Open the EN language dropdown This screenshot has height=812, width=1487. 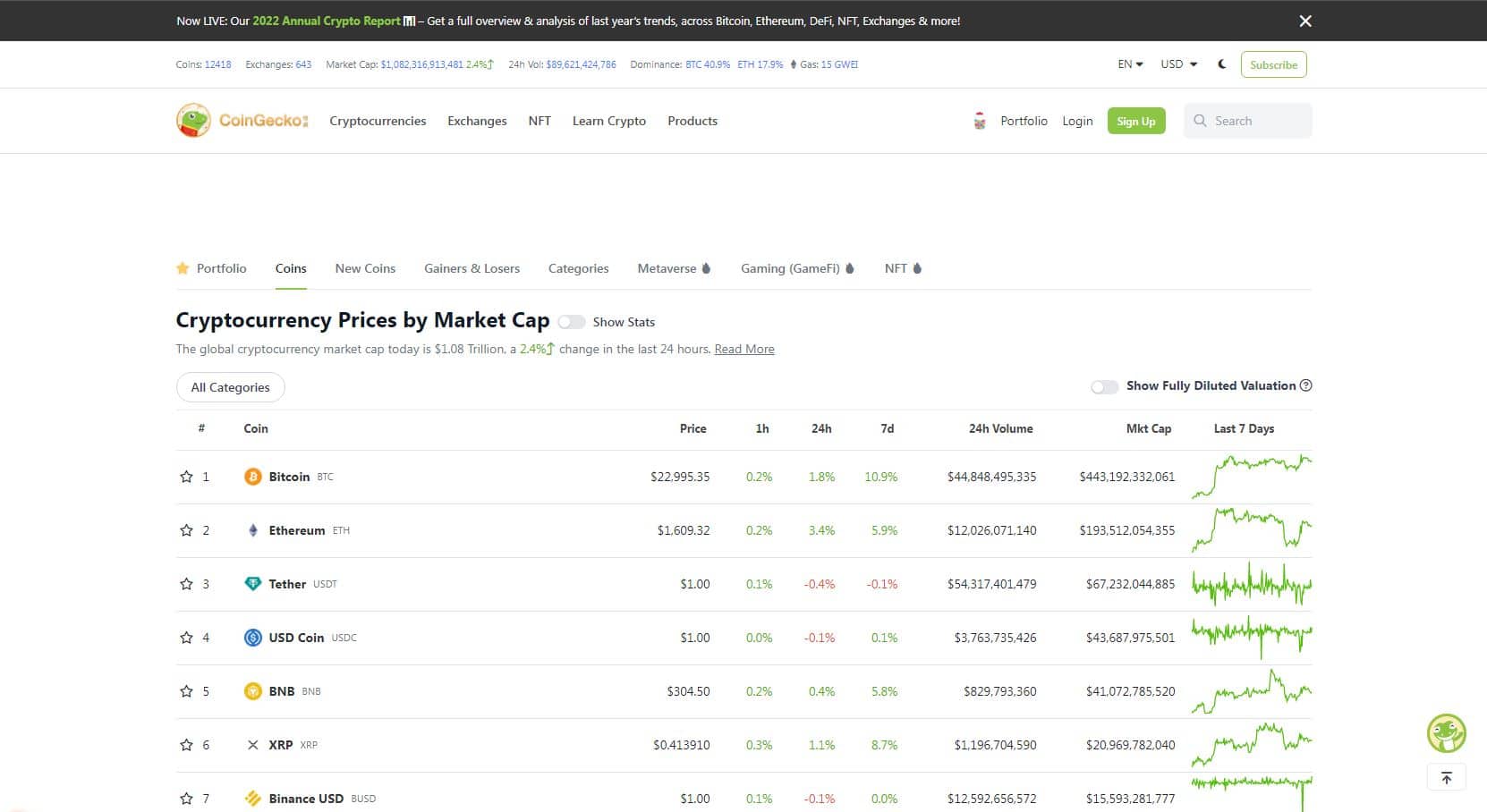tap(1129, 63)
